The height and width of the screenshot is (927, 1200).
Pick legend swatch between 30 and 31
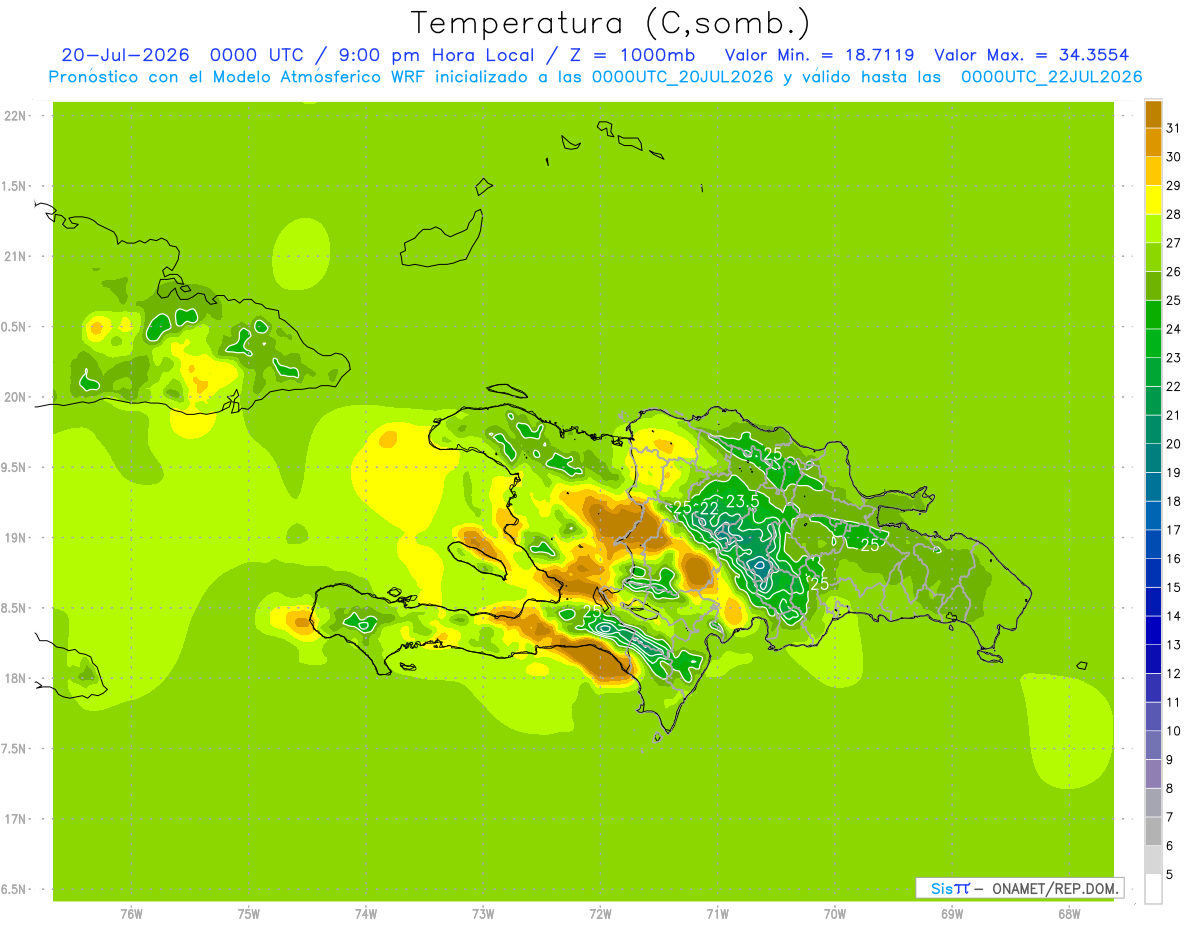click(1153, 142)
